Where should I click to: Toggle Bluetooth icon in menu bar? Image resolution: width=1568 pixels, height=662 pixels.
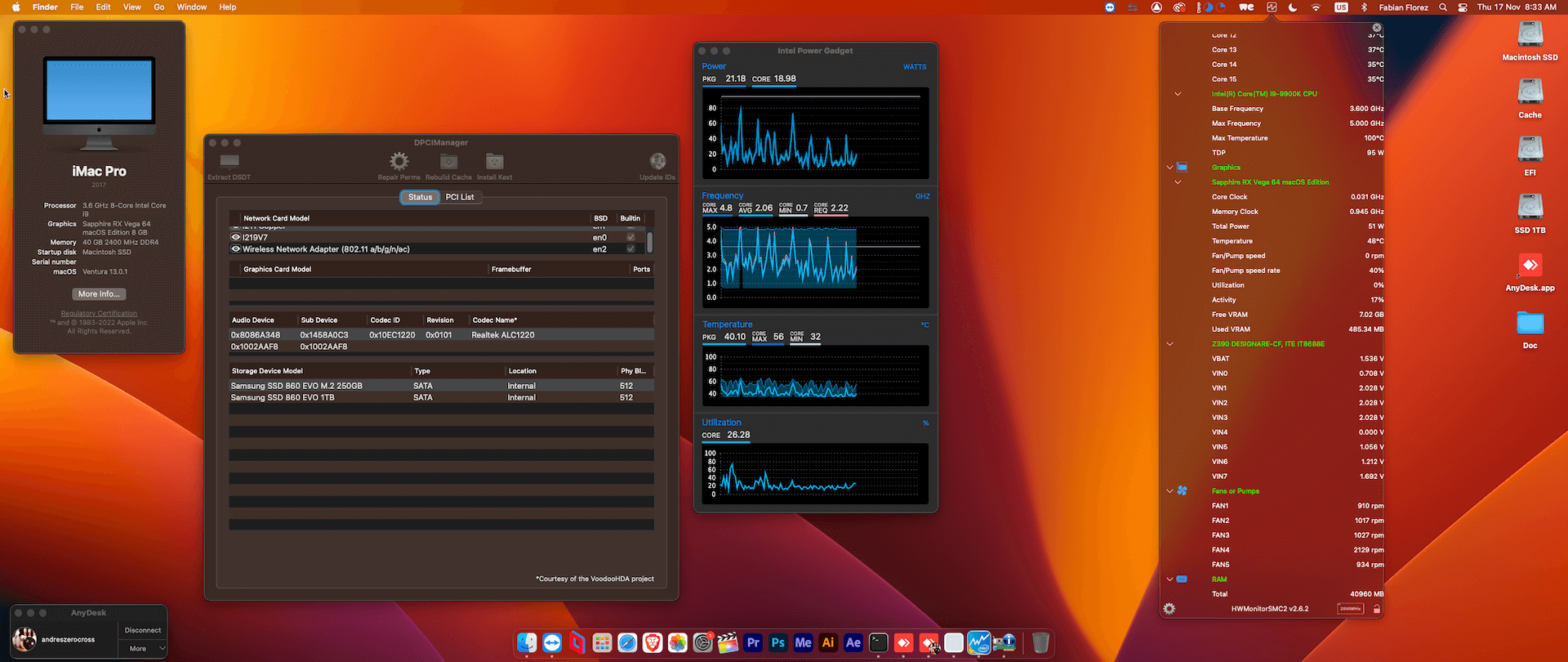pos(1364,7)
